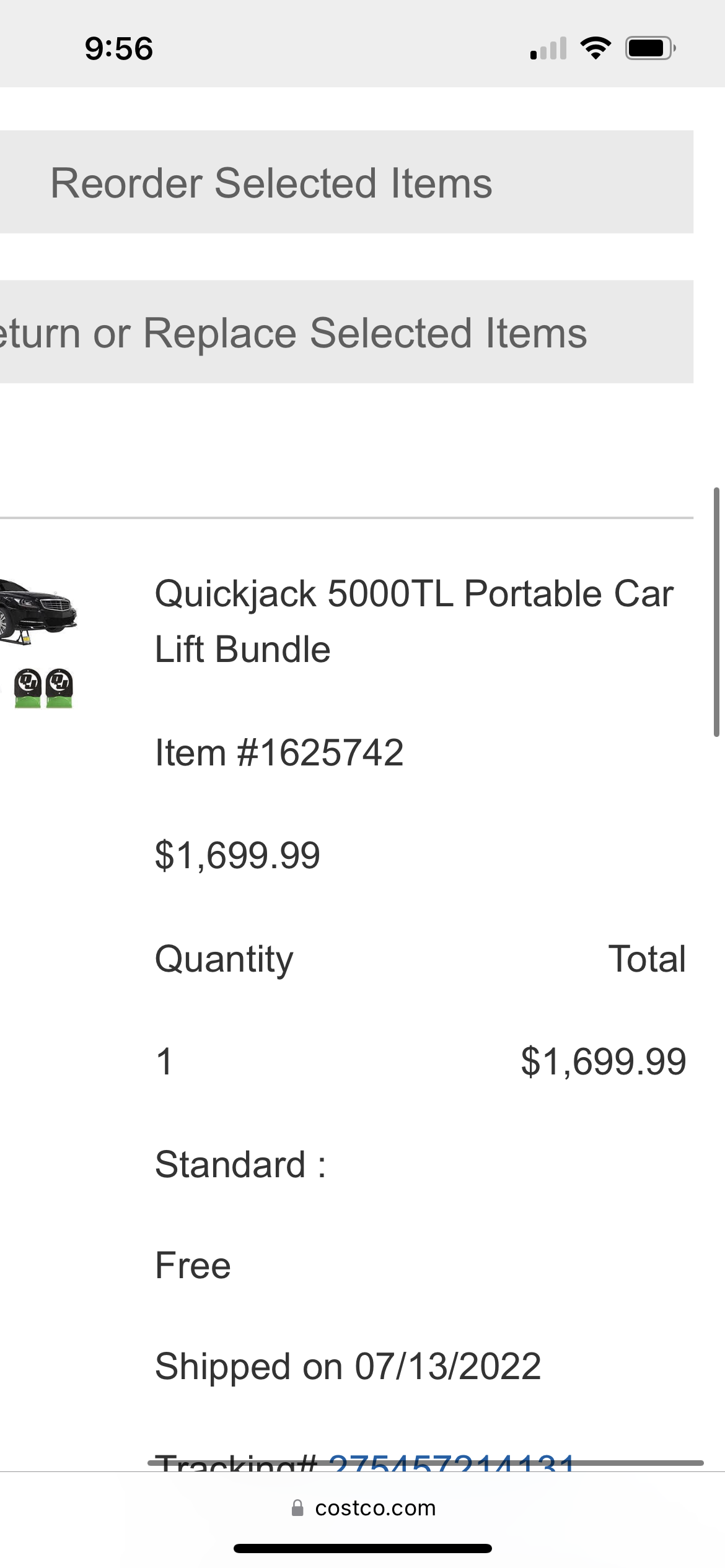The width and height of the screenshot is (725, 1568).
Task: Tap the 9:56 clock in status bar
Action: tap(119, 48)
